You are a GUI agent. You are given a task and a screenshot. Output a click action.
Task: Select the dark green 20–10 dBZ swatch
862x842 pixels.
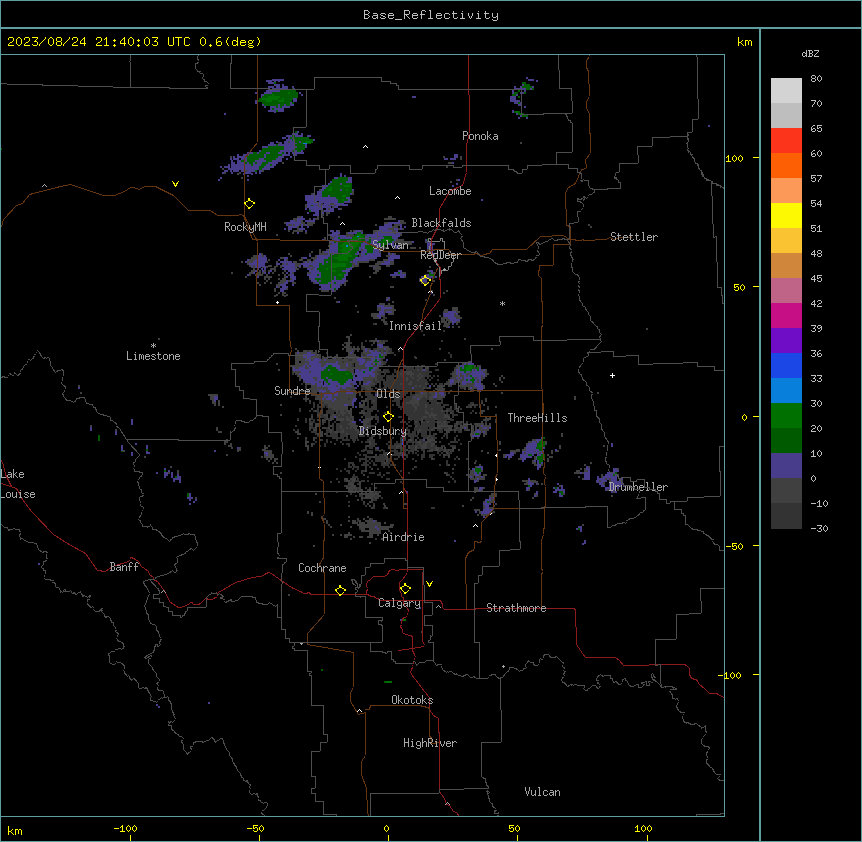point(786,441)
